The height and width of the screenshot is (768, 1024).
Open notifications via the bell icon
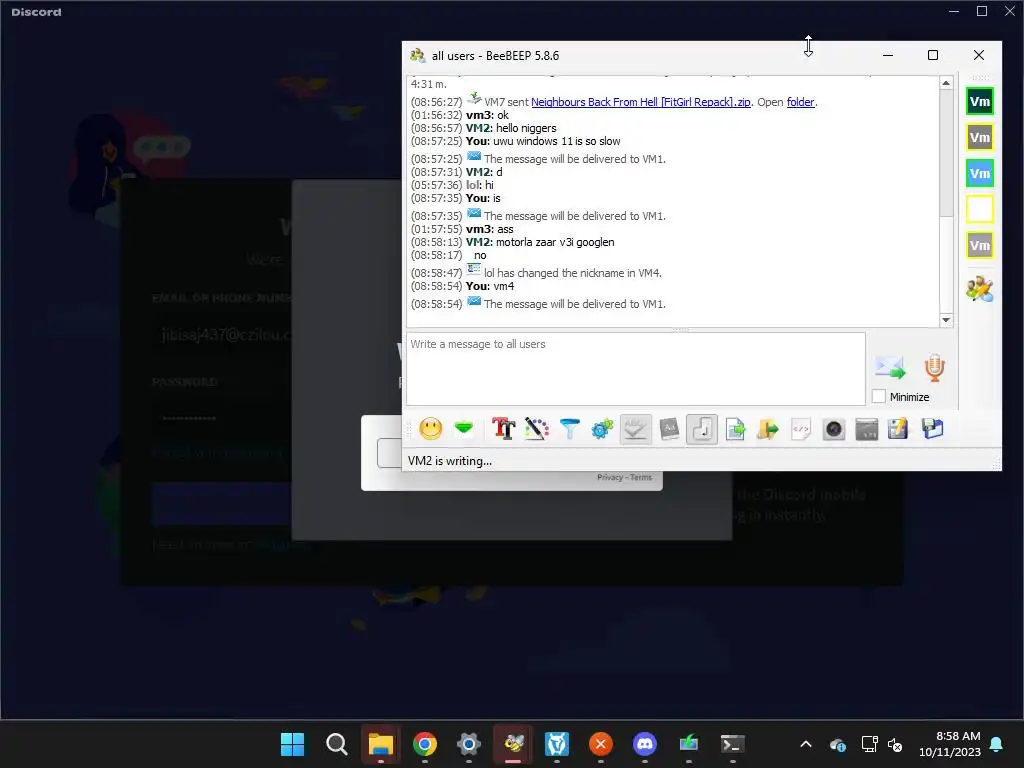click(x=997, y=744)
